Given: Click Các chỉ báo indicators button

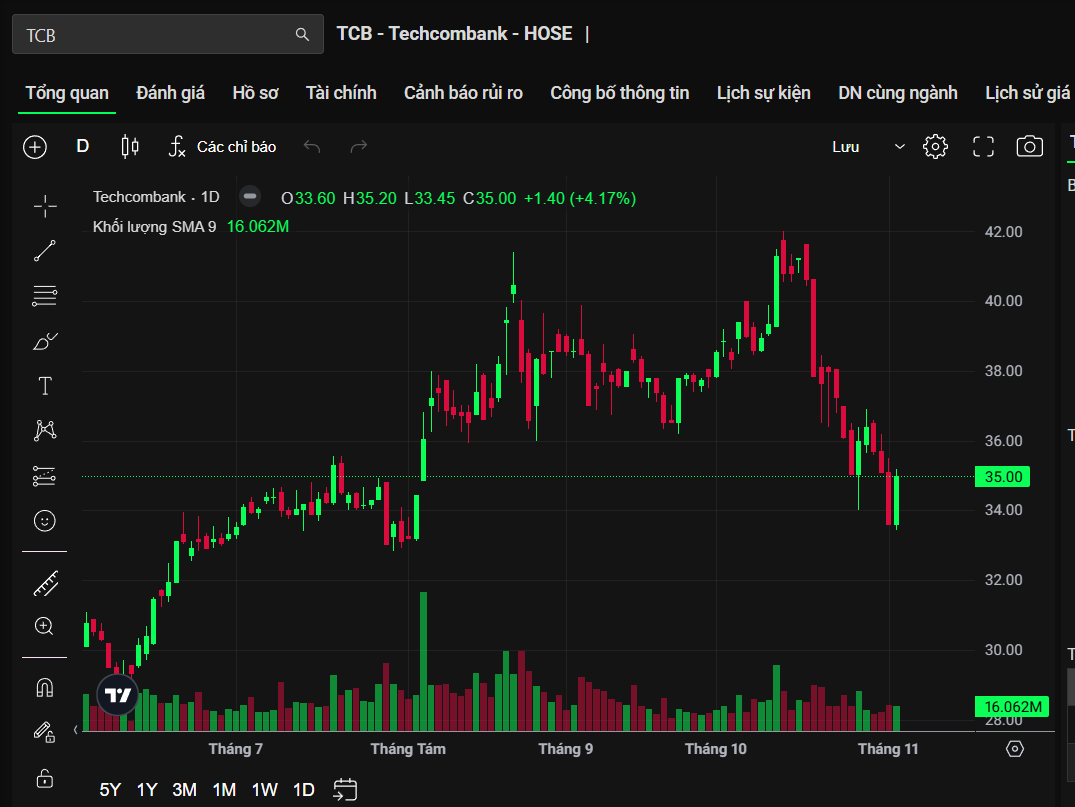Looking at the screenshot, I should pyautogui.click(x=222, y=147).
